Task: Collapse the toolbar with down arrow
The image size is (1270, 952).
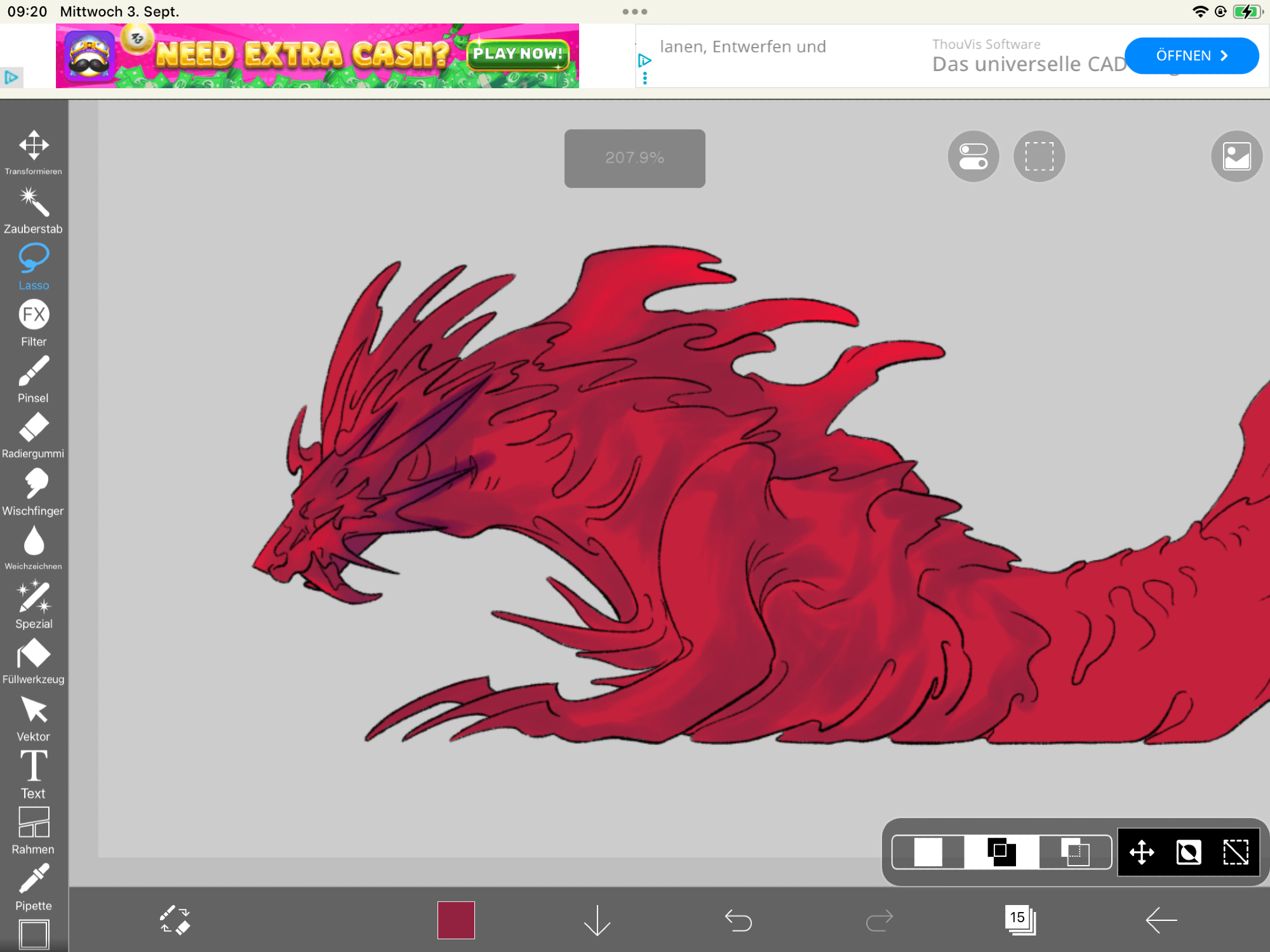Action: (x=597, y=920)
